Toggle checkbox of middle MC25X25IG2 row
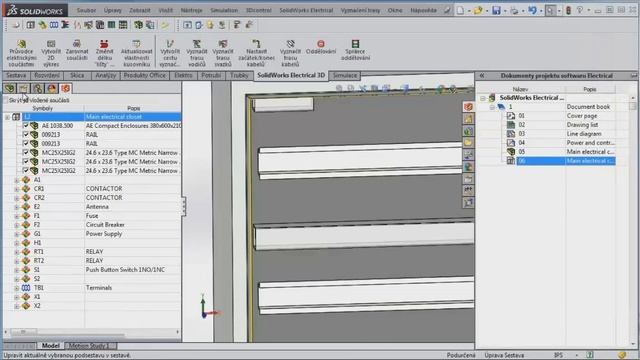The height and width of the screenshot is (360, 640). pyautogui.click(x=26, y=162)
